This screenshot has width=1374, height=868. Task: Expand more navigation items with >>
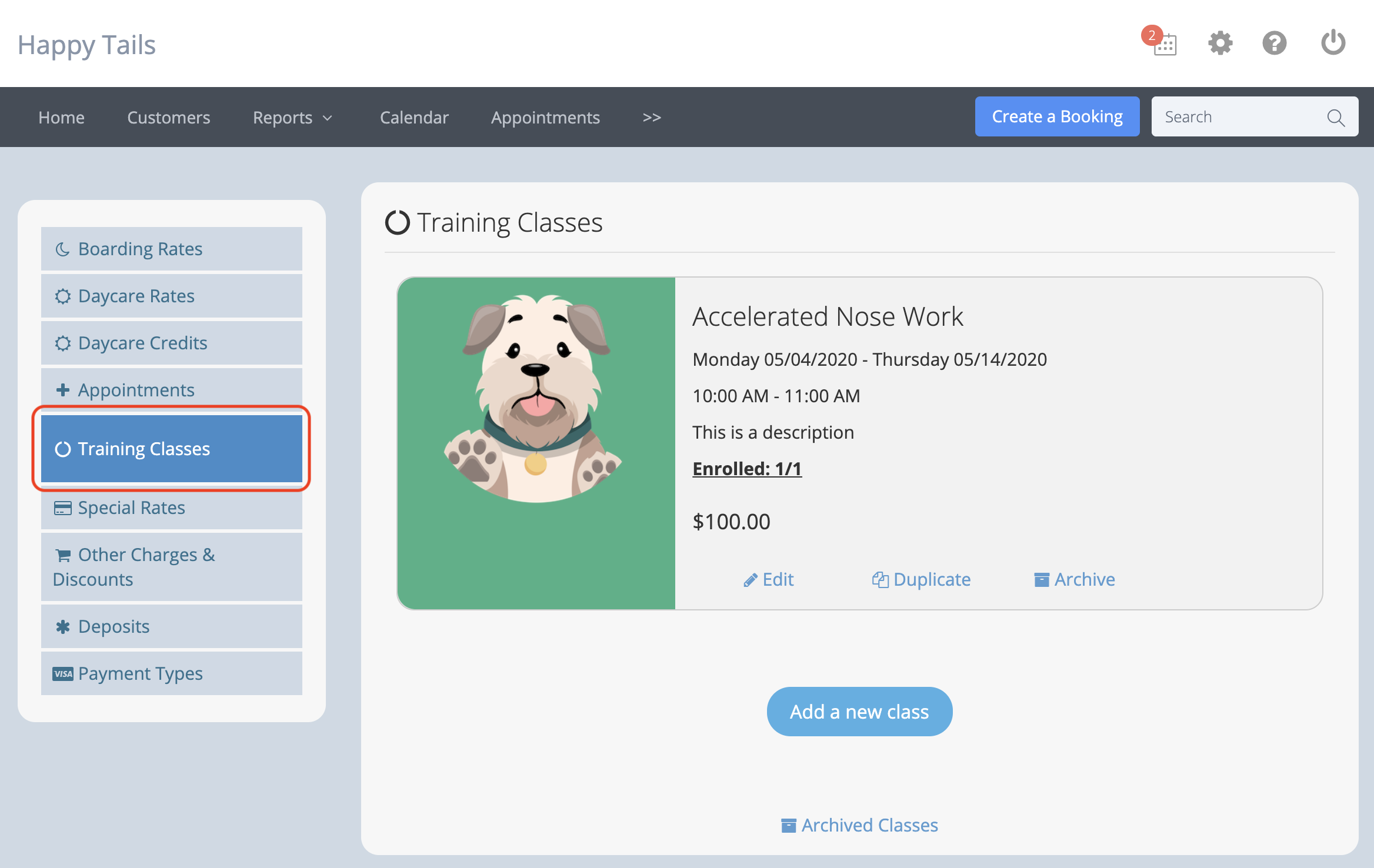point(652,118)
